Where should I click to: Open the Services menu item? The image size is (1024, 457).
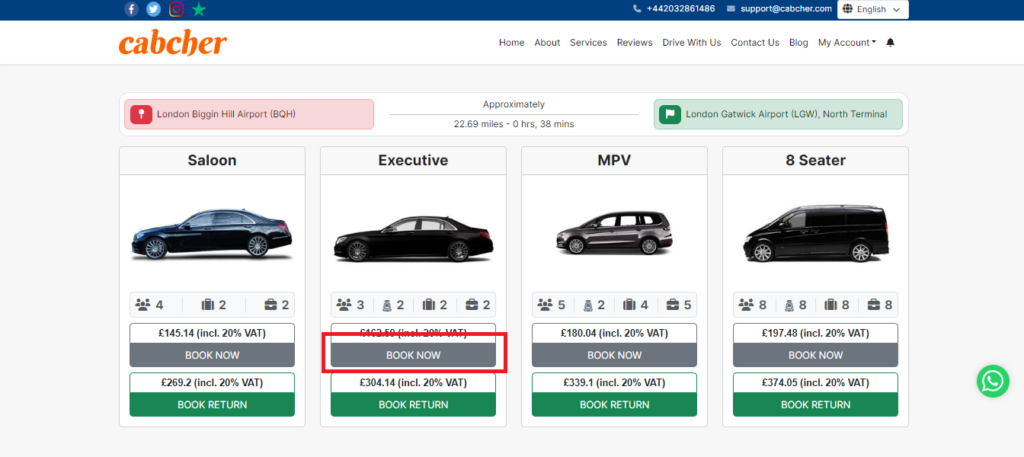(588, 42)
